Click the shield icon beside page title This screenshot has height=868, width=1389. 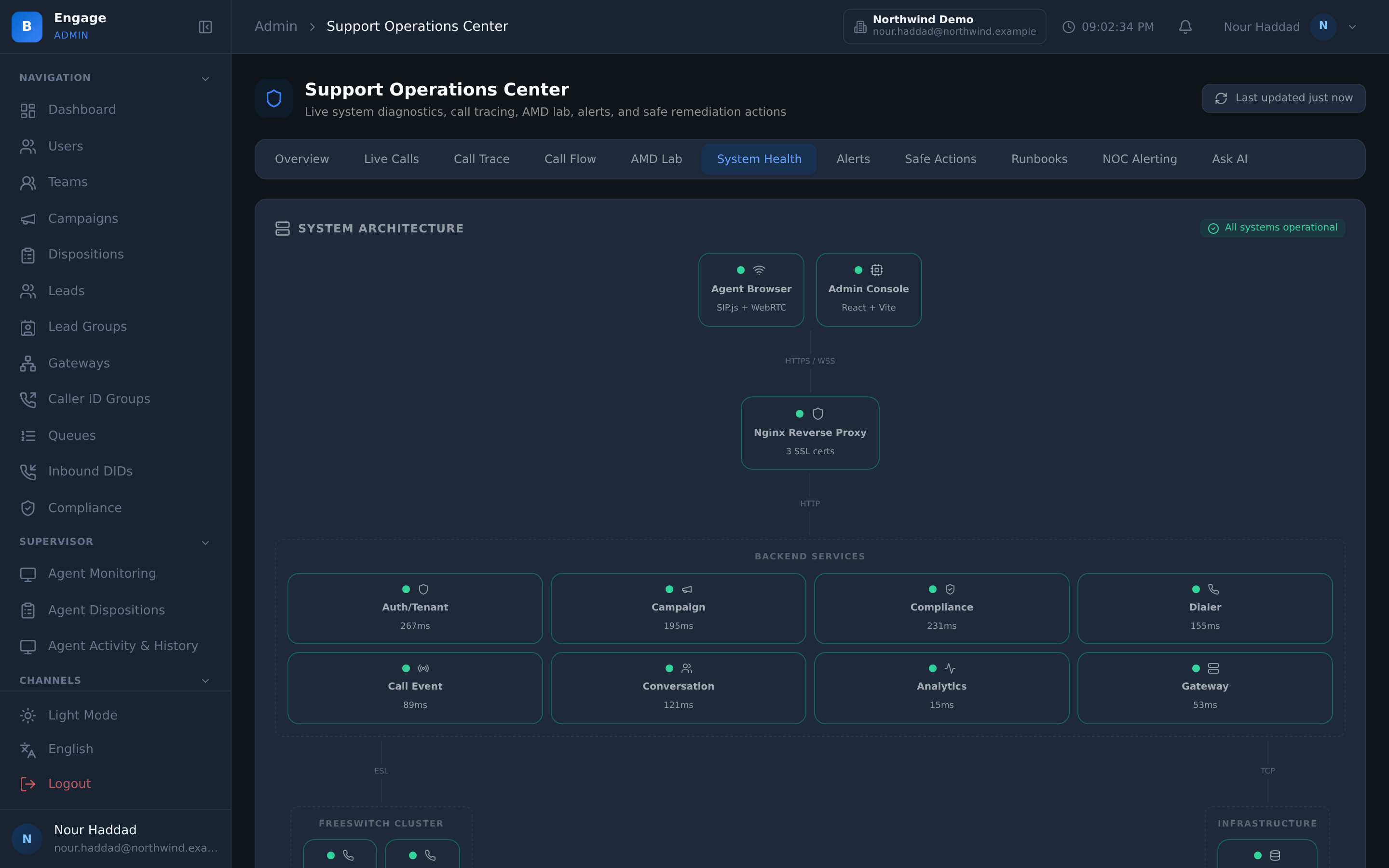[274, 99]
